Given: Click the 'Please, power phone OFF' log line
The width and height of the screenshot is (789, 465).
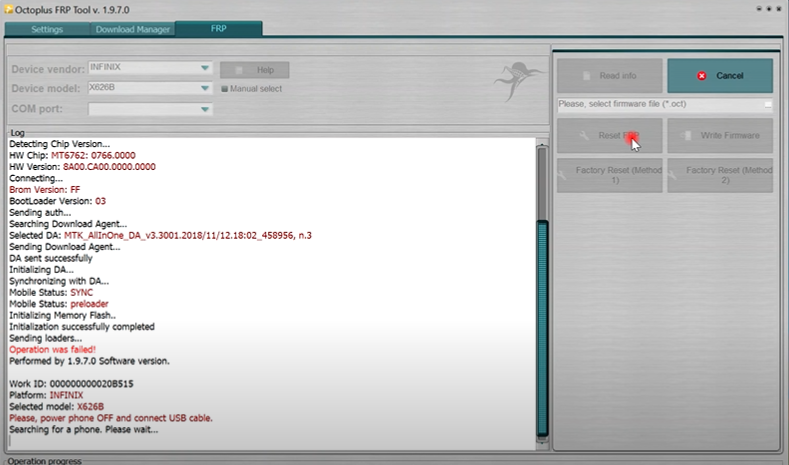Looking at the screenshot, I should [x=111, y=418].
